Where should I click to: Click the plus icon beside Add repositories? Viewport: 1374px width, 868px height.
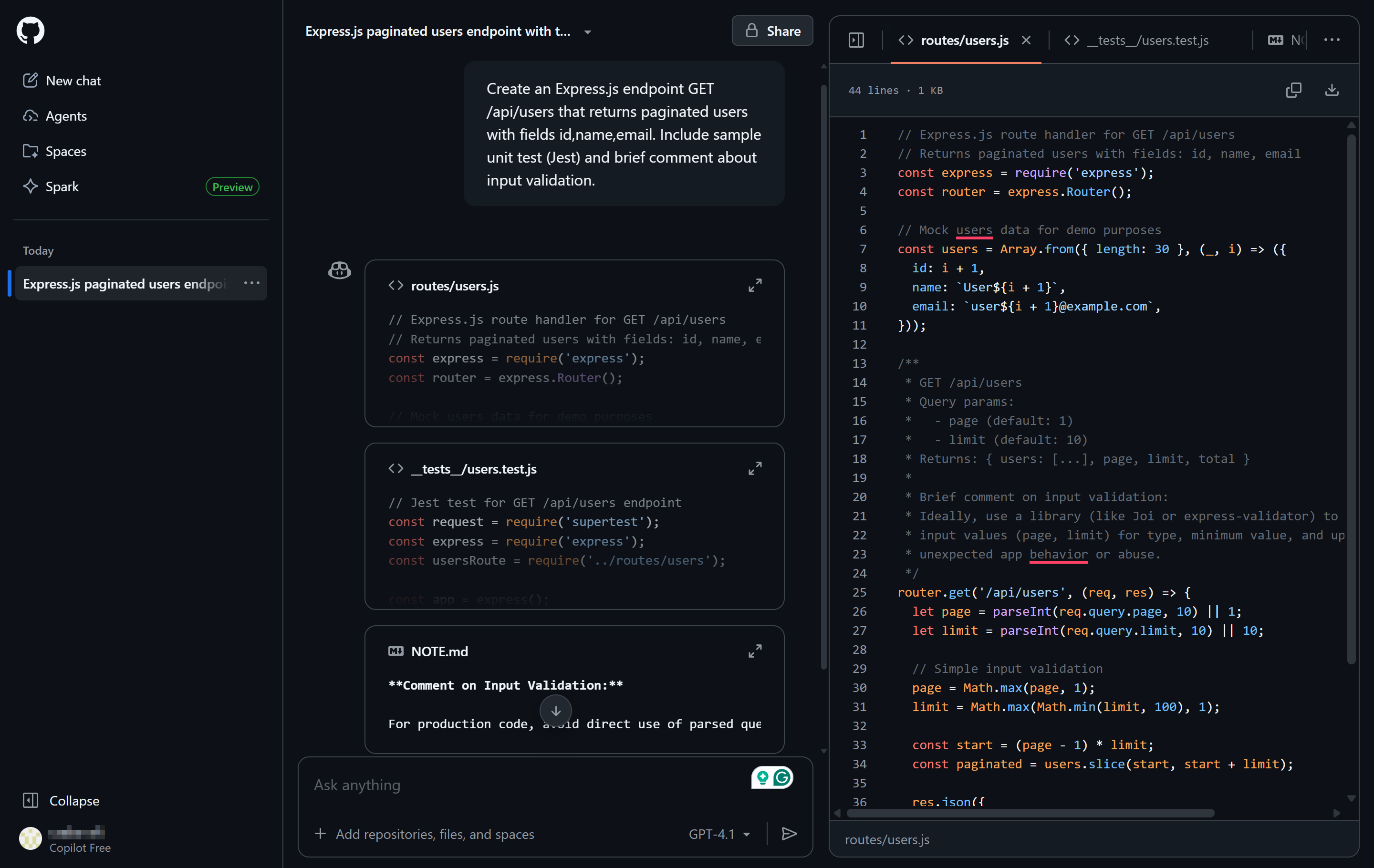[320, 834]
